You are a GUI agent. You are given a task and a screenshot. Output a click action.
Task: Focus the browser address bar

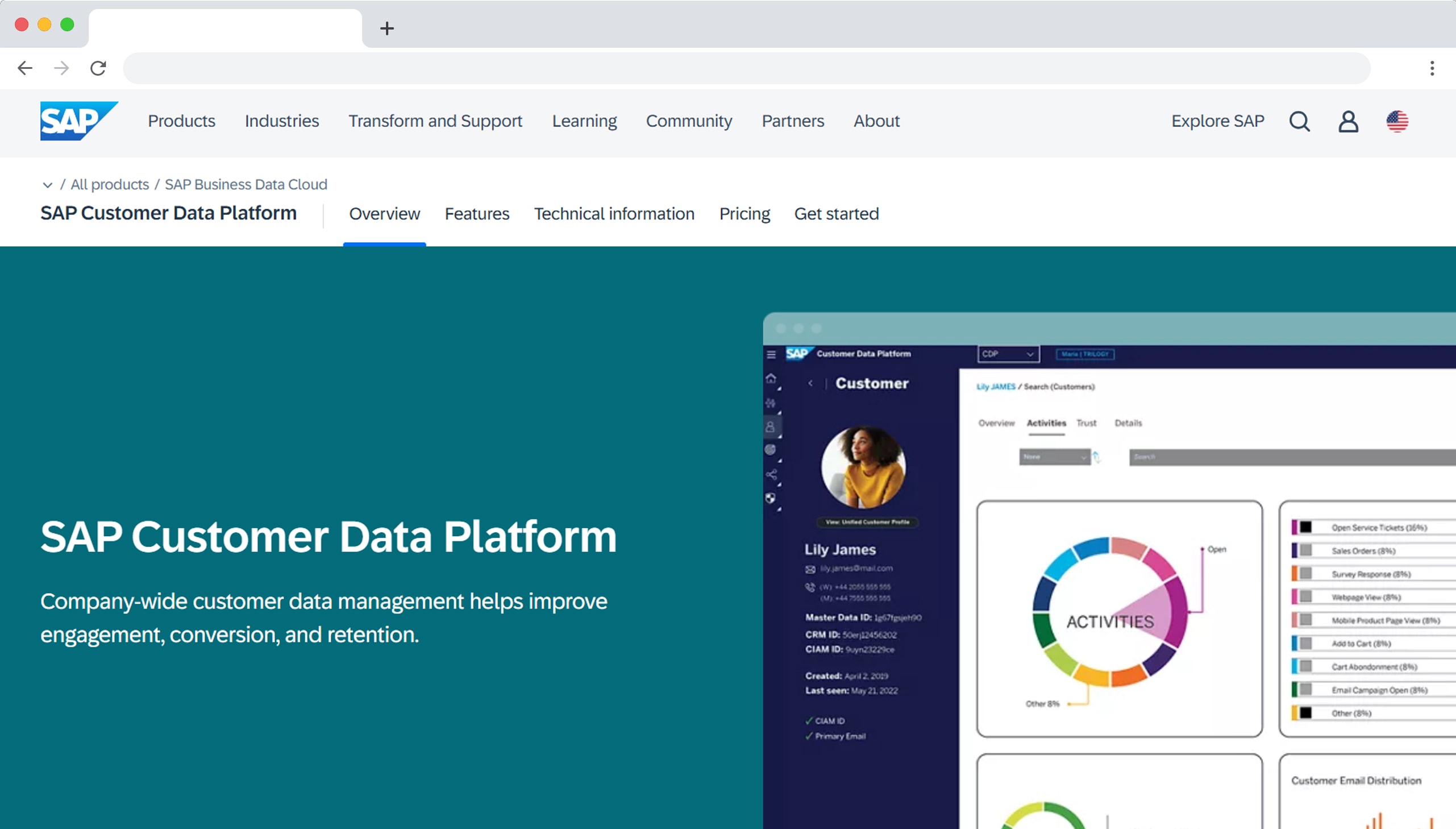point(747,68)
